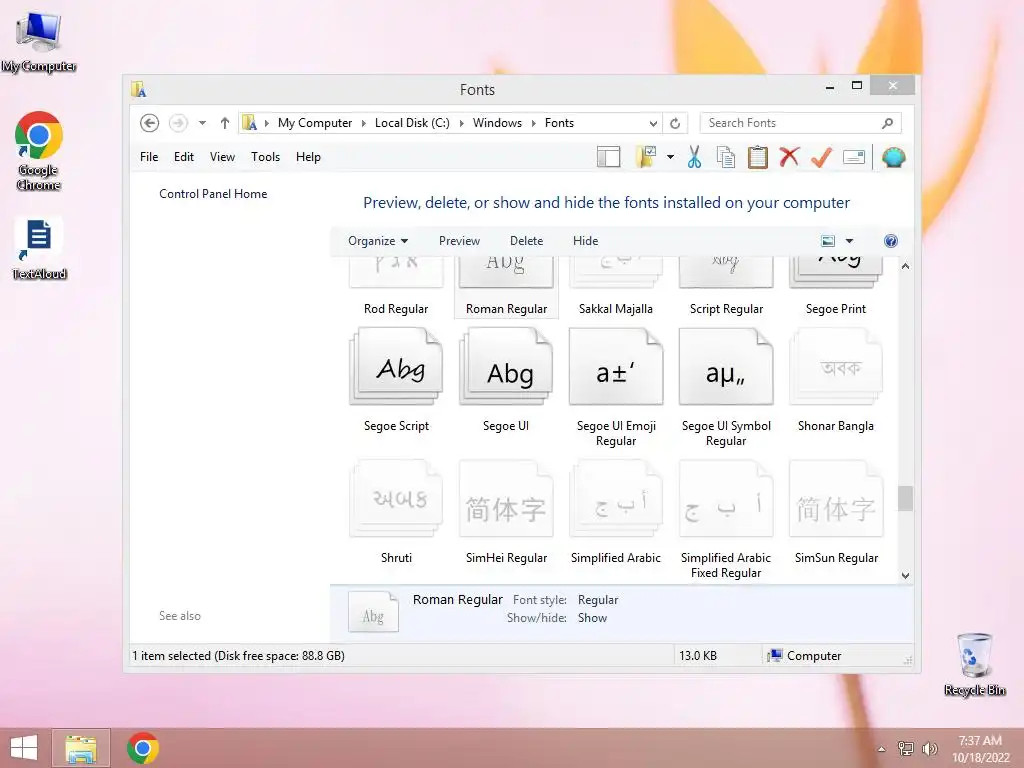Select the Shonar Bangla font
1024x768 pixels.
click(x=836, y=380)
